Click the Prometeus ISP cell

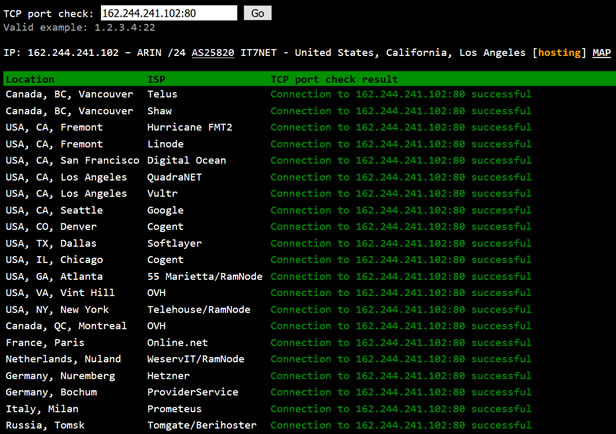174,409
